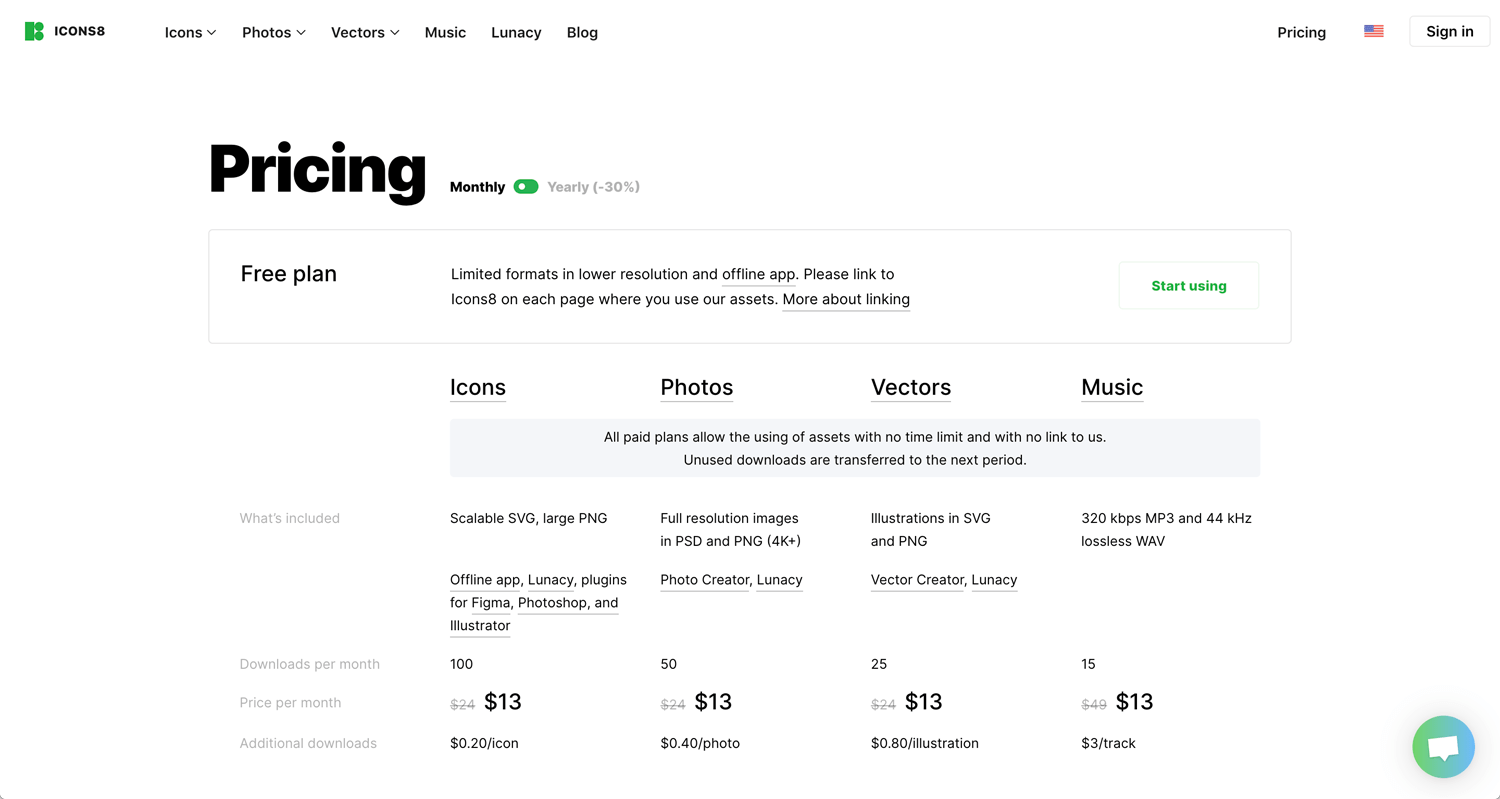Expand the Photos dropdown in navbar
Viewport: 1500px width, 799px height.
point(274,32)
